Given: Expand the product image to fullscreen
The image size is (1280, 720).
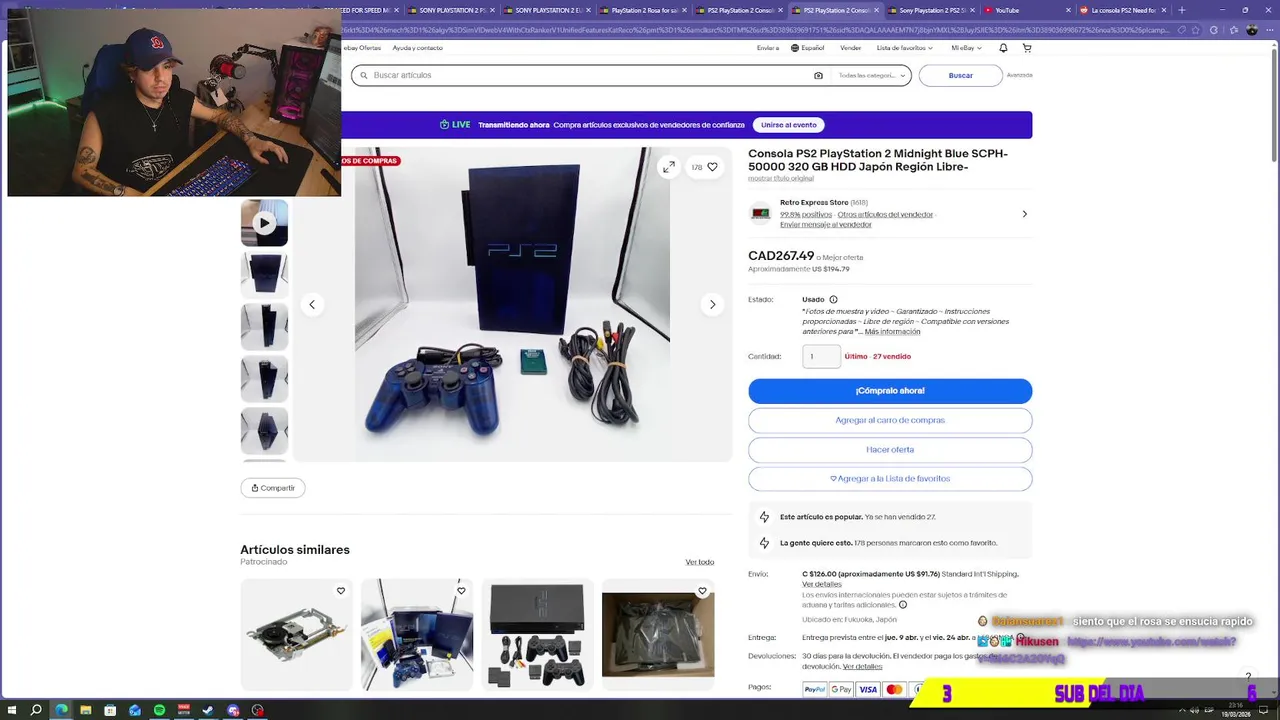Looking at the screenshot, I should (669, 167).
